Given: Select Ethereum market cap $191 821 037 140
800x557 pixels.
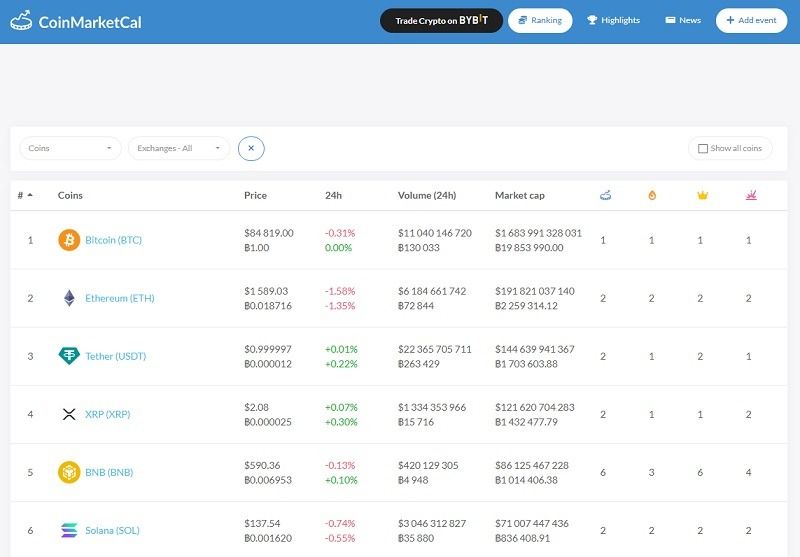Looking at the screenshot, I should tap(535, 291).
